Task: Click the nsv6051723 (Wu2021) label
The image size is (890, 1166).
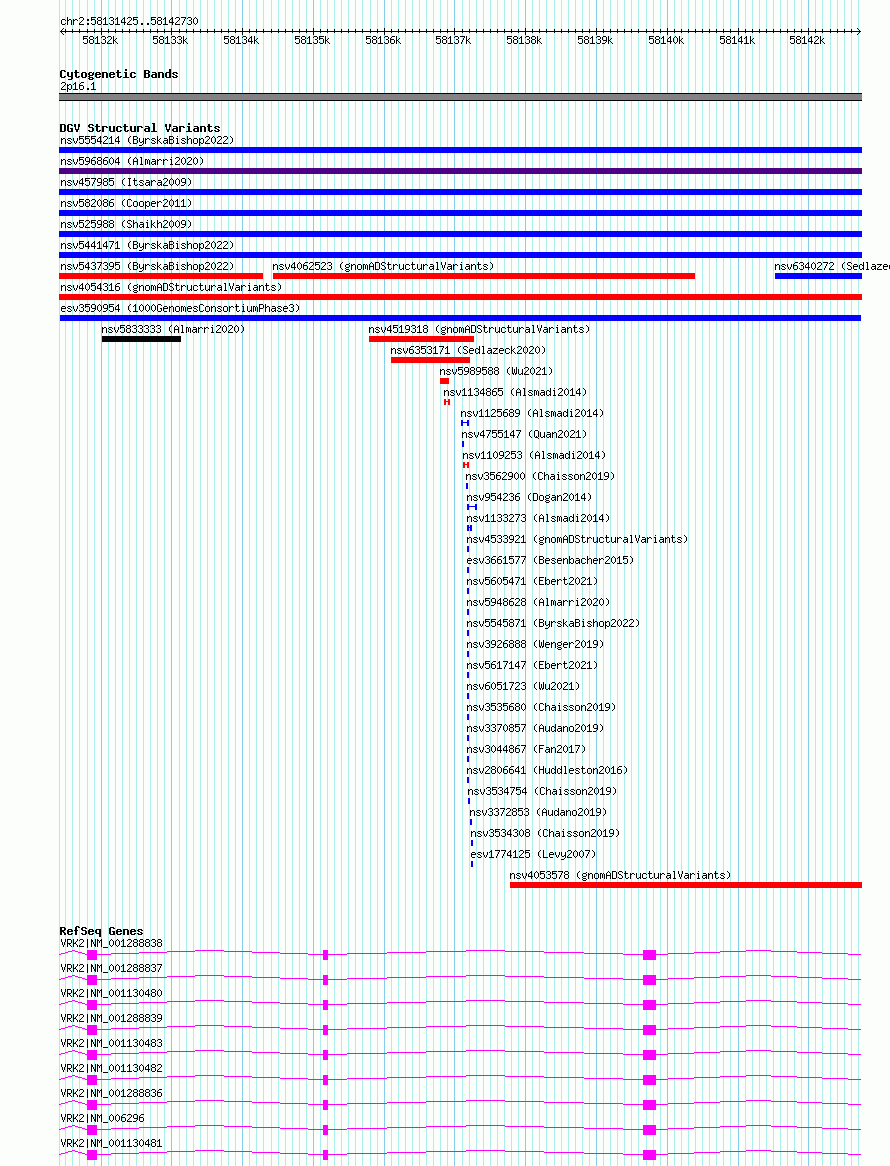Action: [523, 686]
